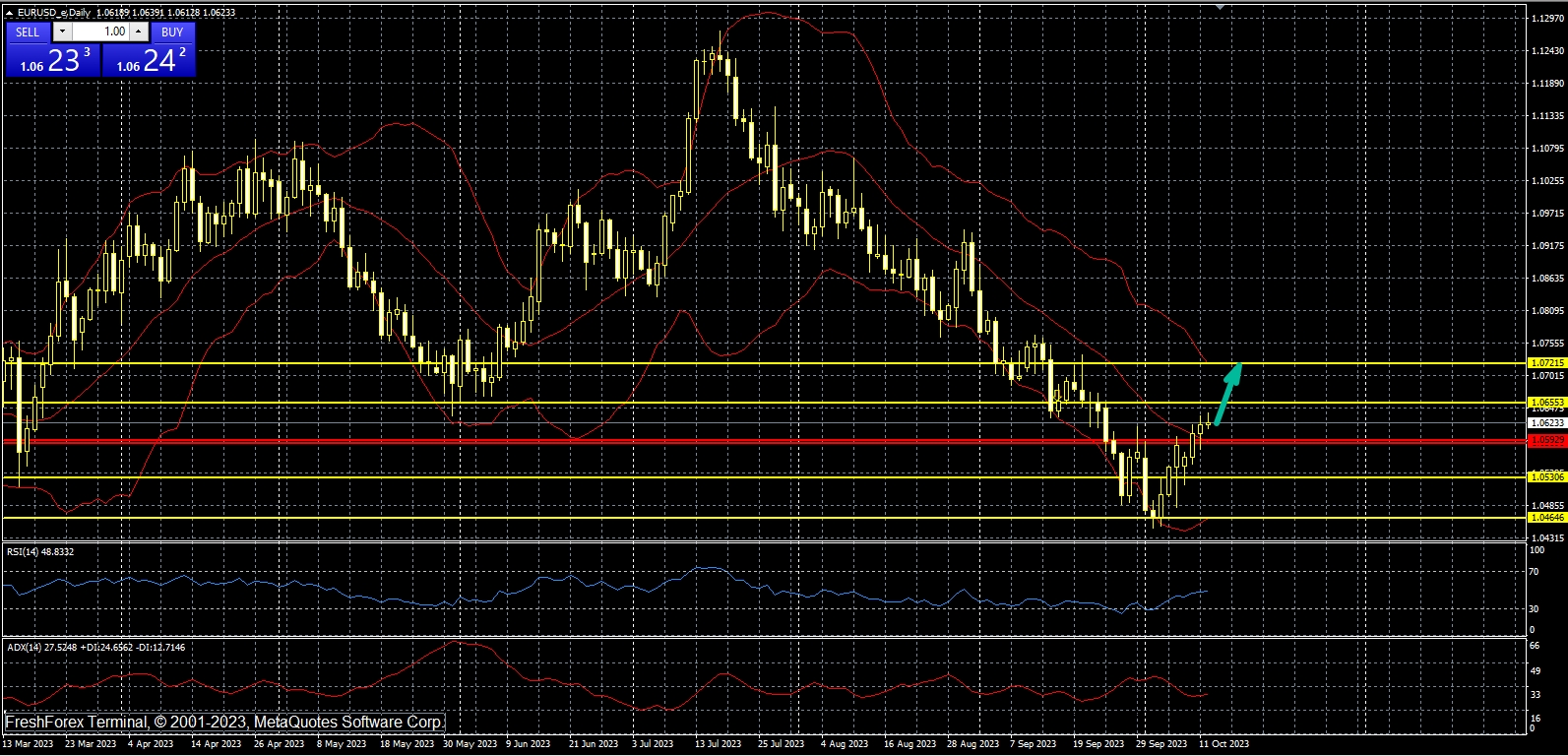This screenshot has width=1568, height=756.
Task: Click the 1.00 volume input field
Action: coord(100,31)
